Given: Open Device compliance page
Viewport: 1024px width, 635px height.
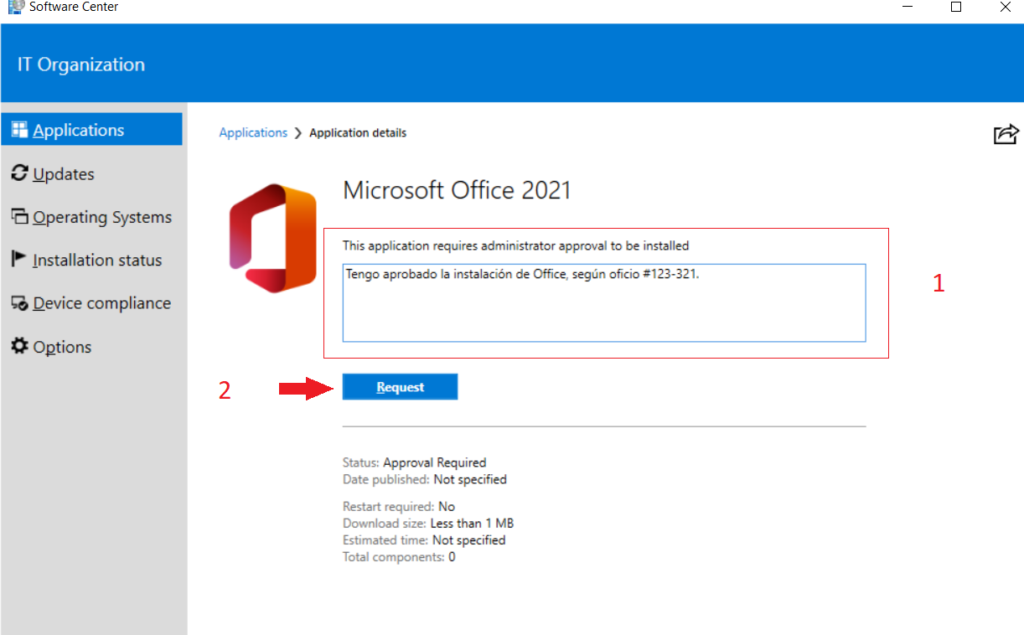Looking at the screenshot, I should (102, 303).
